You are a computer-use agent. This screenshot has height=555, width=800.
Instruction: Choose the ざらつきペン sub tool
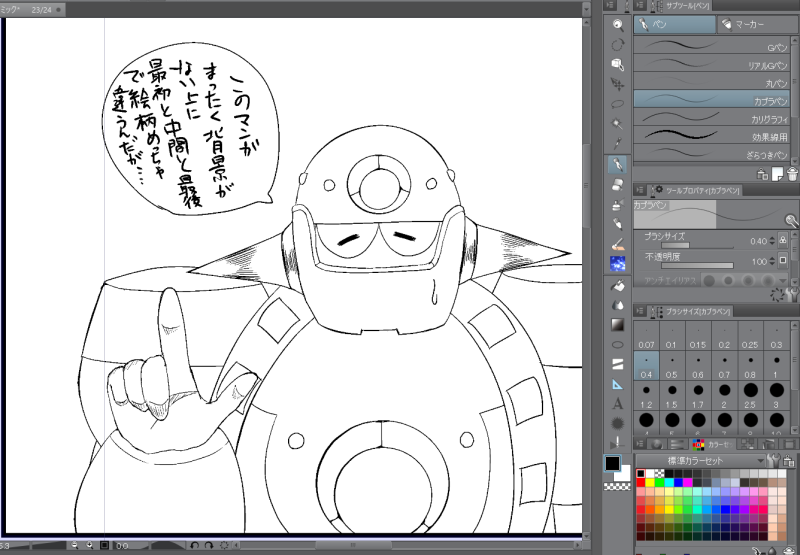tap(712, 153)
